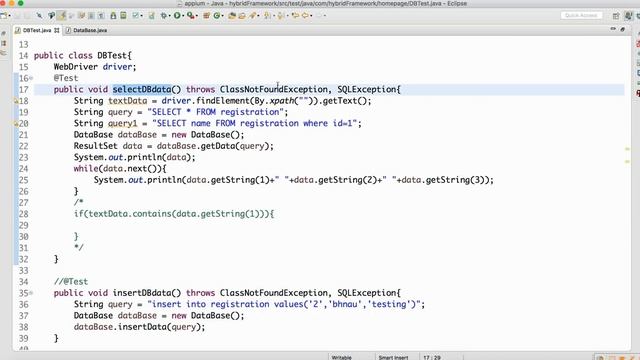Viewport: 640px width, 360px height.
Task: Click the New Java Package icon
Action: (x=207, y=16)
